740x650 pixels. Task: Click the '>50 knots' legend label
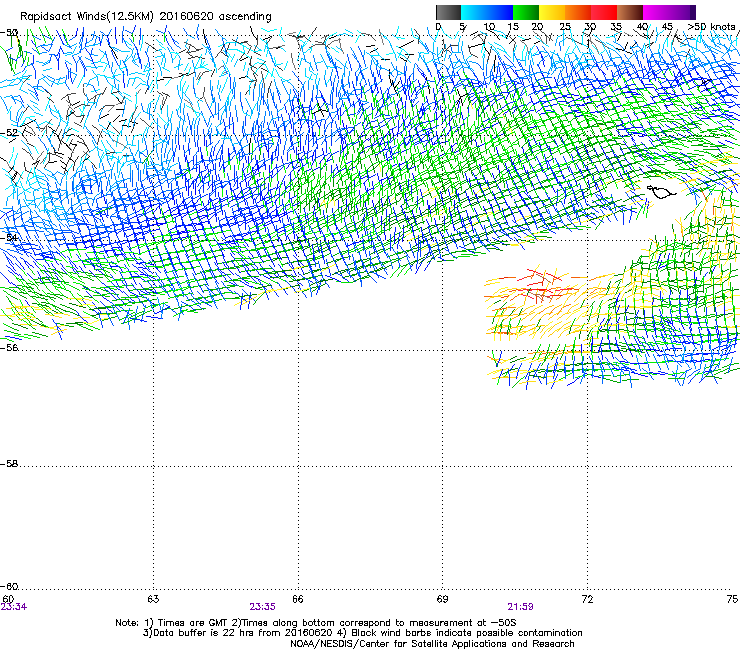(x=711, y=27)
